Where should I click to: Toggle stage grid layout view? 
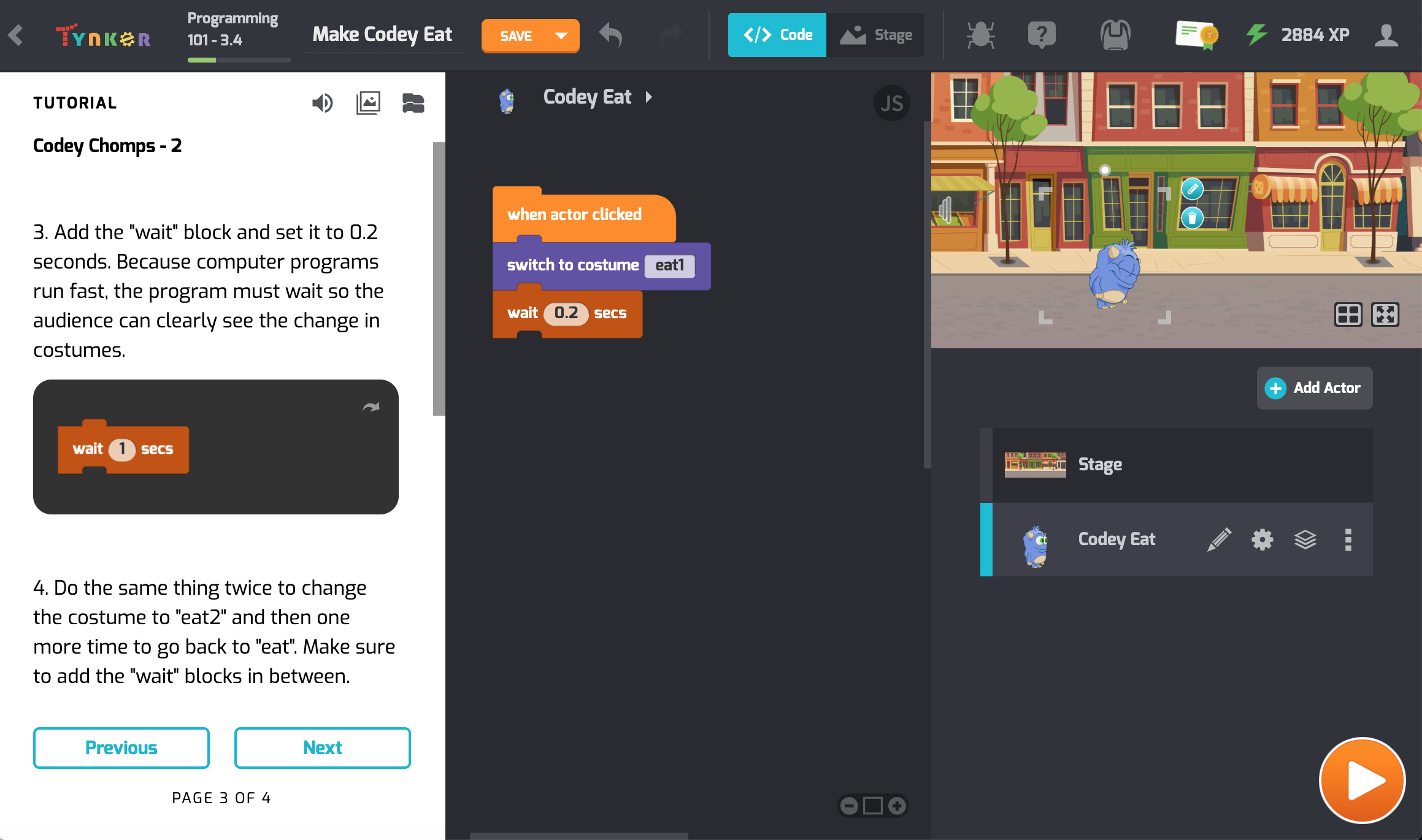pos(1348,315)
